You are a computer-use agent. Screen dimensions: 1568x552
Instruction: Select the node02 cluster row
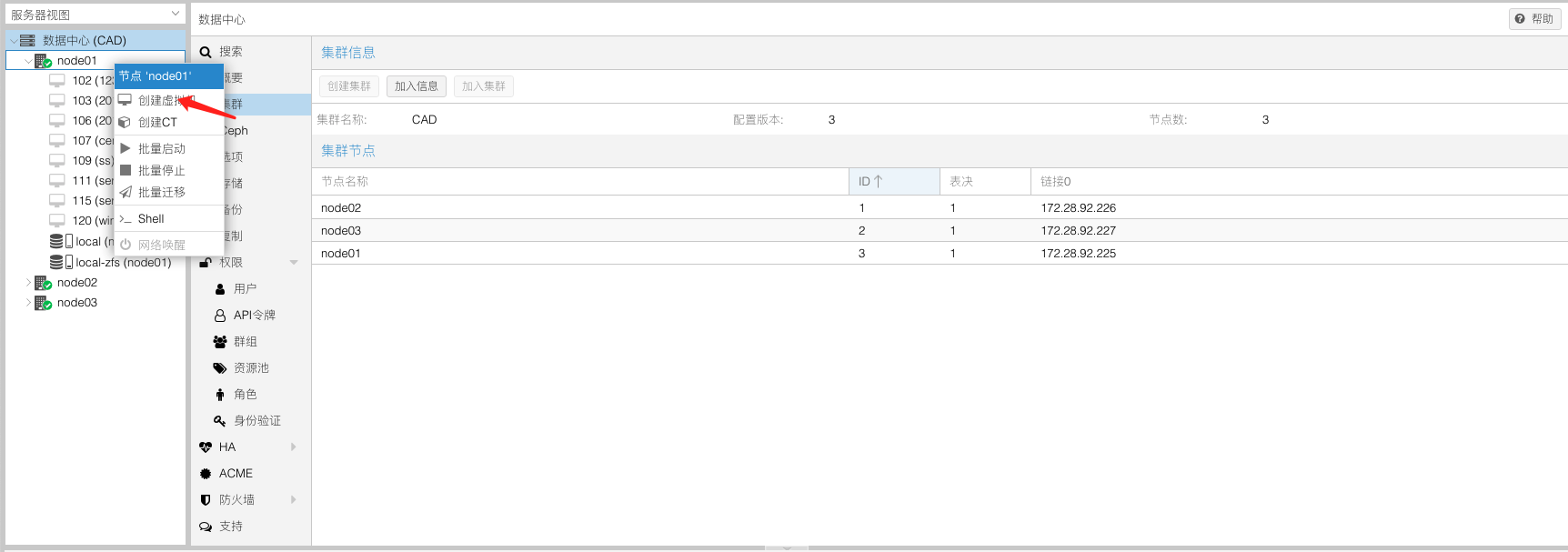click(940, 208)
